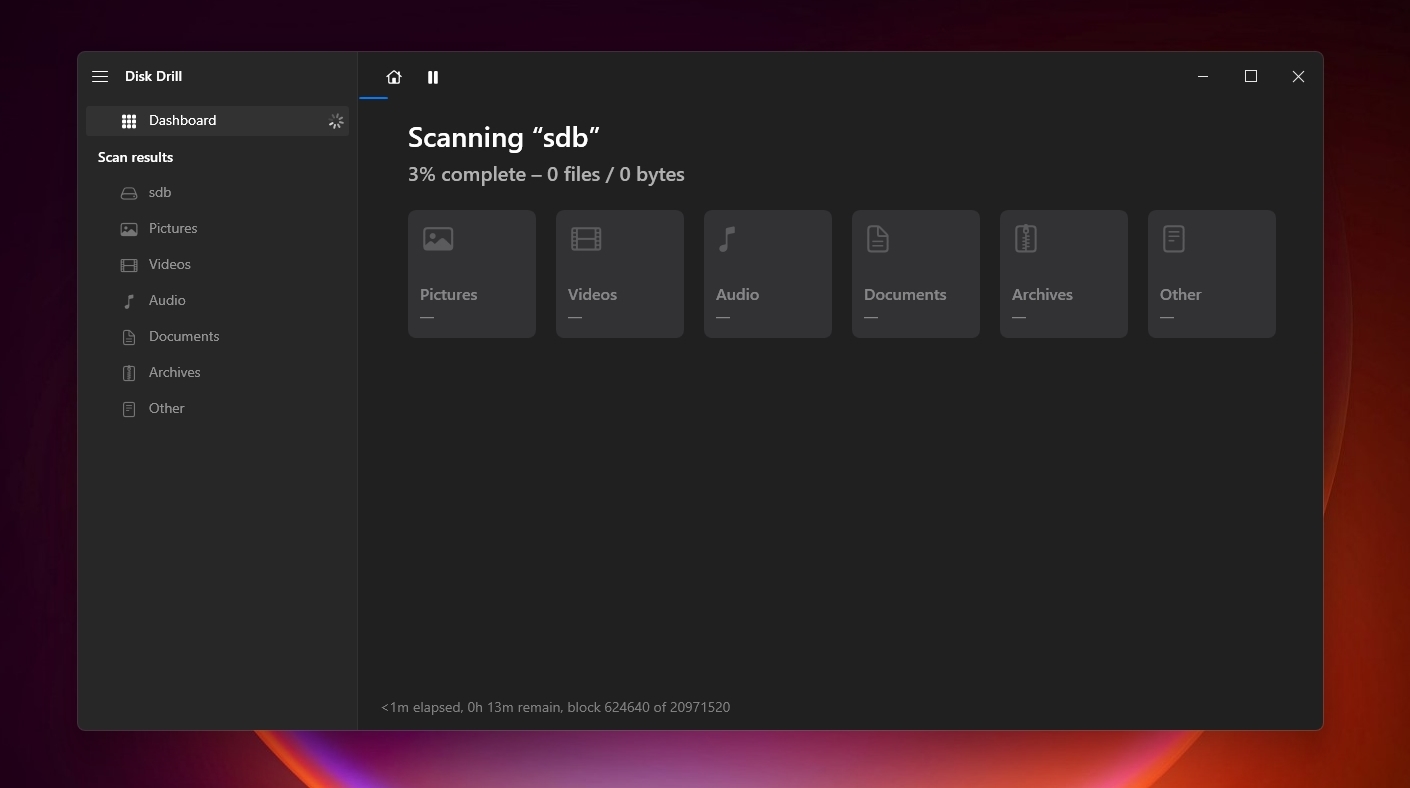Open Pictures in the sidebar
Viewport: 1410px width, 788px height.
click(x=217, y=228)
